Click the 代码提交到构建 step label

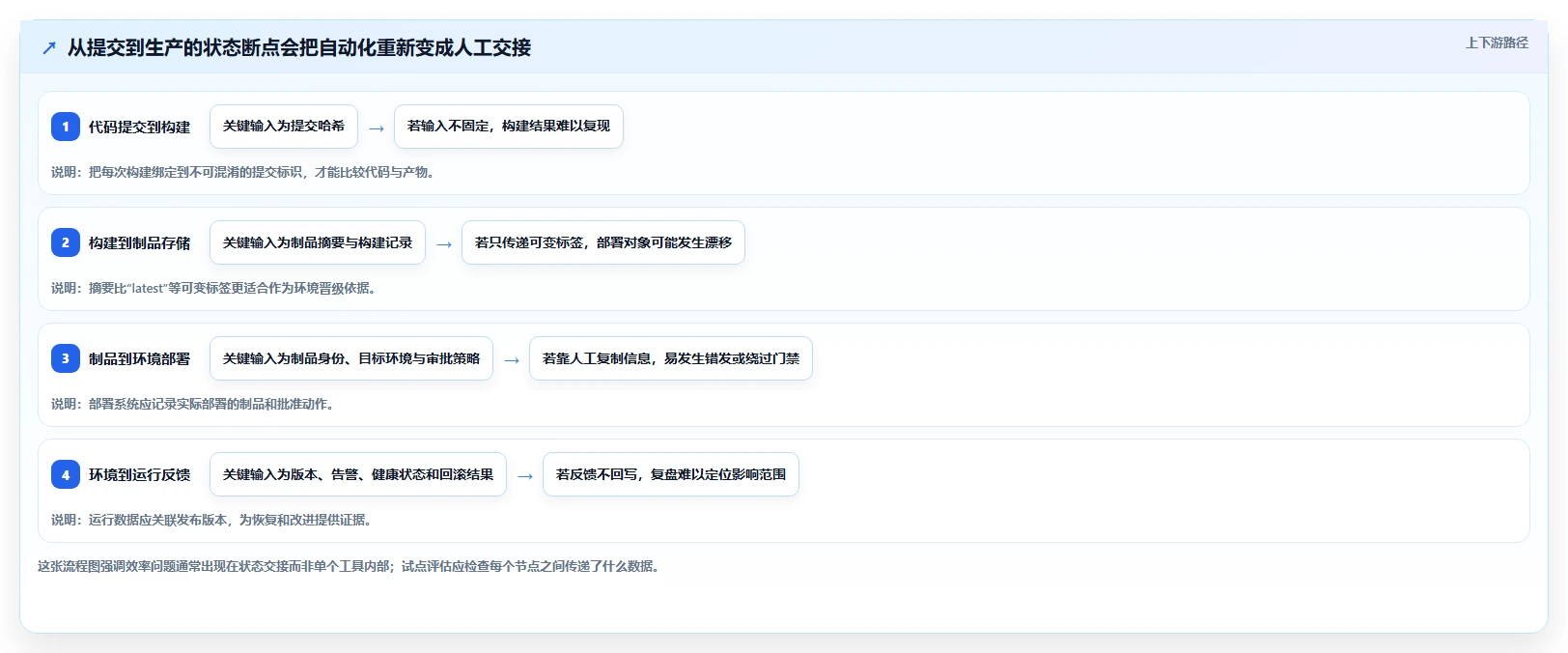[139, 127]
